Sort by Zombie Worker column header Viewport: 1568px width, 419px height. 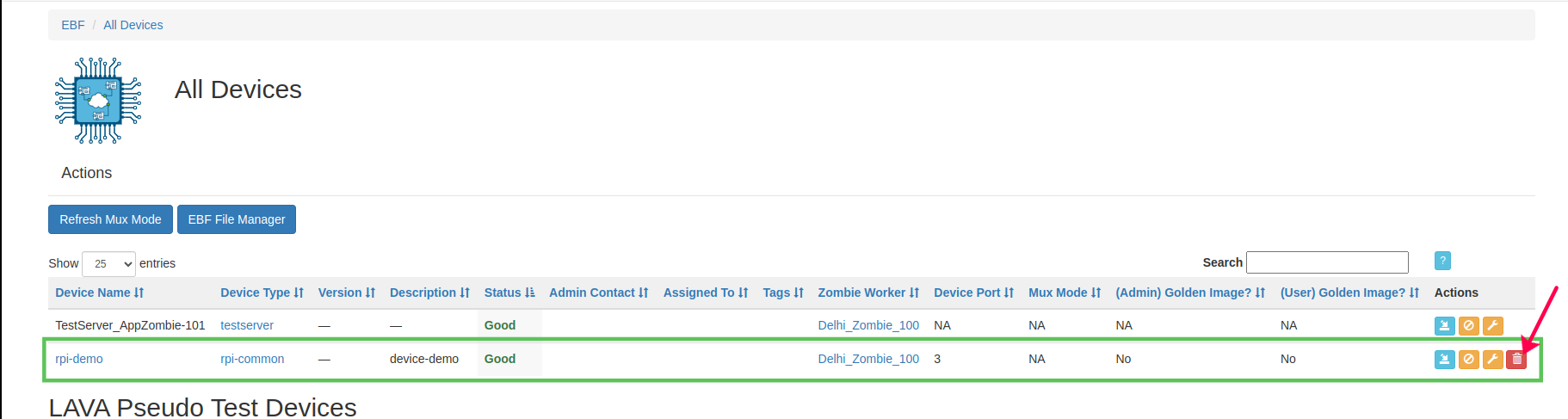[x=867, y=293]
